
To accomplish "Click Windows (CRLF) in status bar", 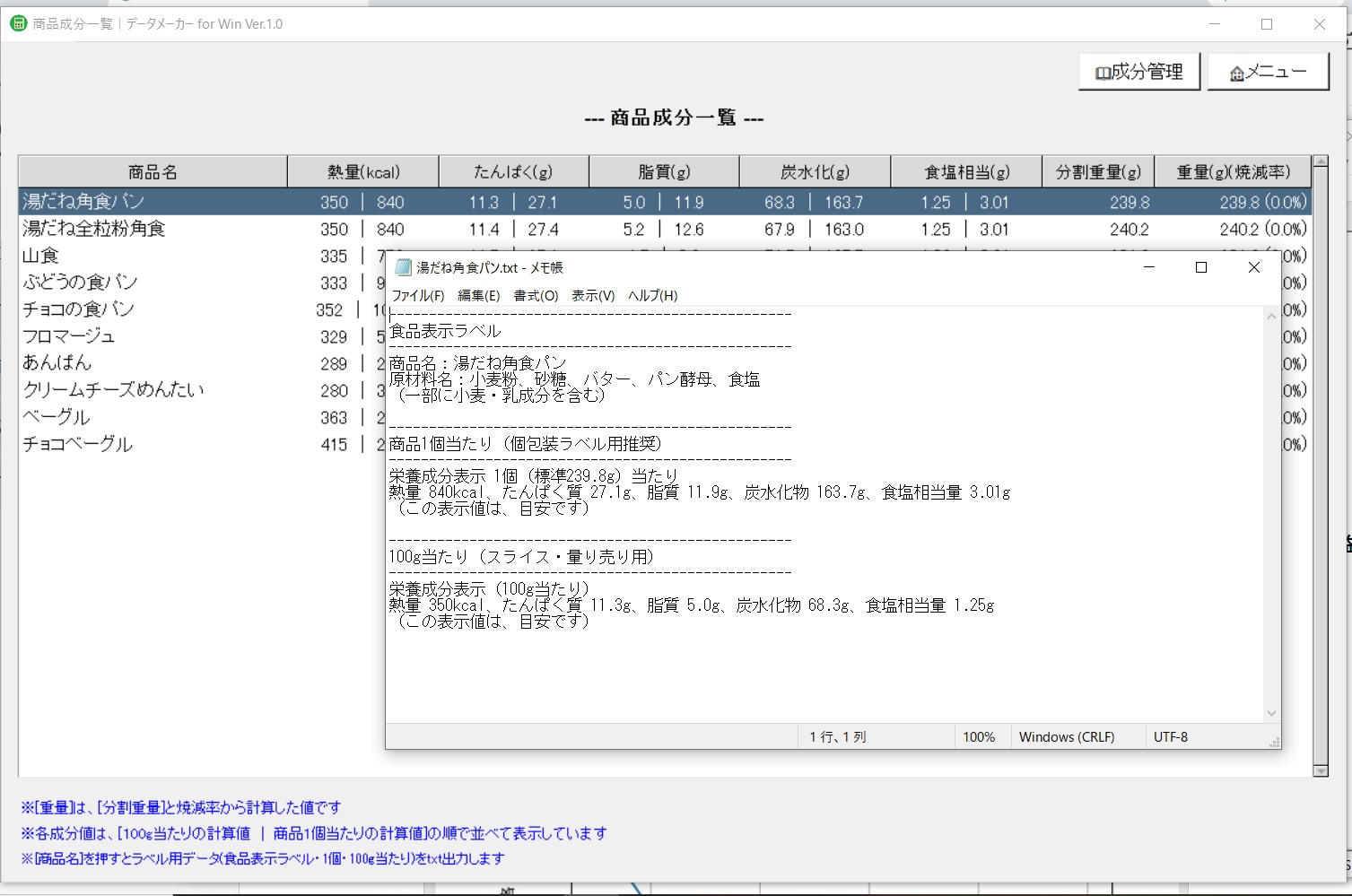I will tap(1067, 737).
